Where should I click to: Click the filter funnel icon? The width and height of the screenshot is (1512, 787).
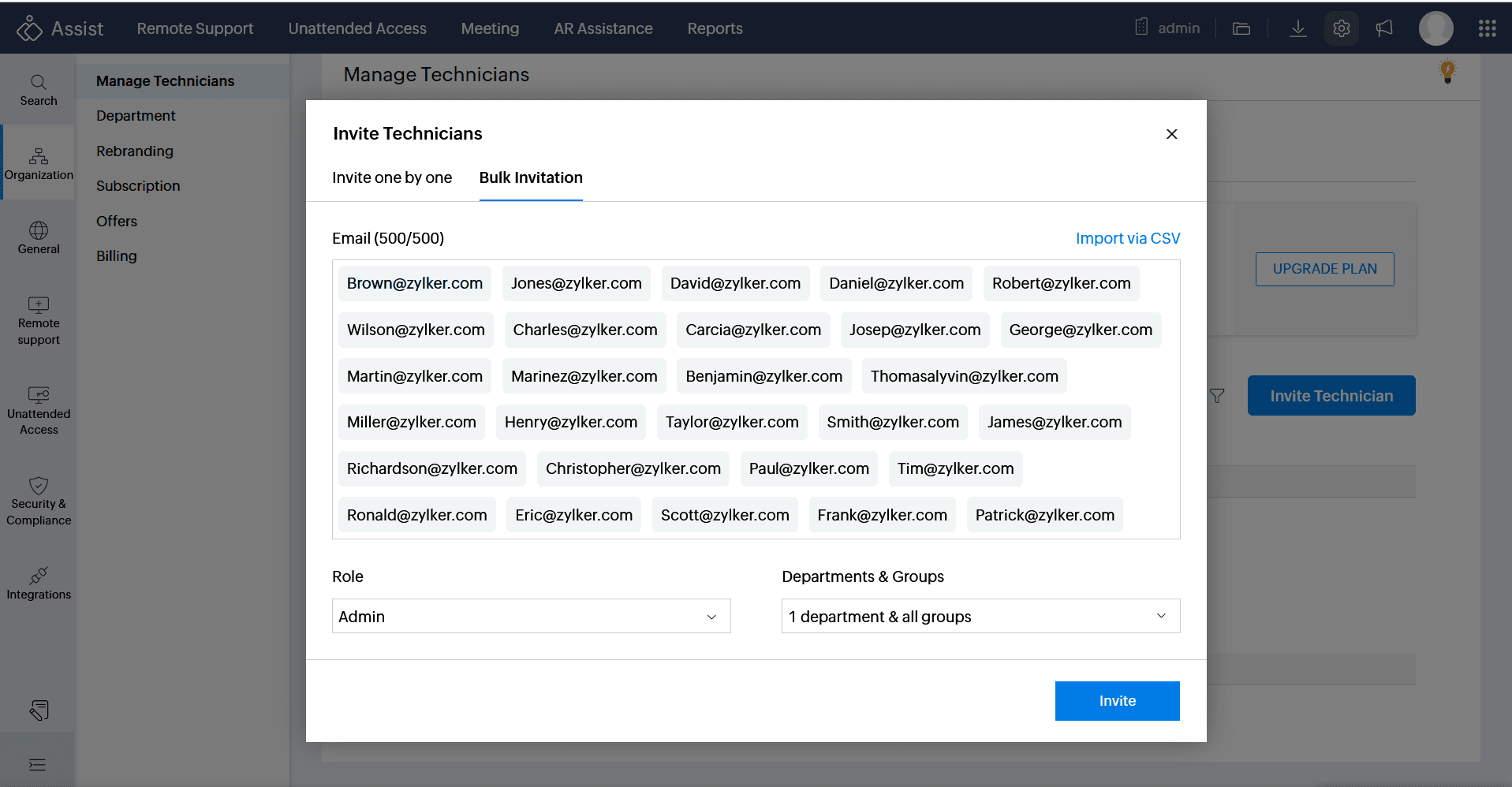[x=1217, y=396]
